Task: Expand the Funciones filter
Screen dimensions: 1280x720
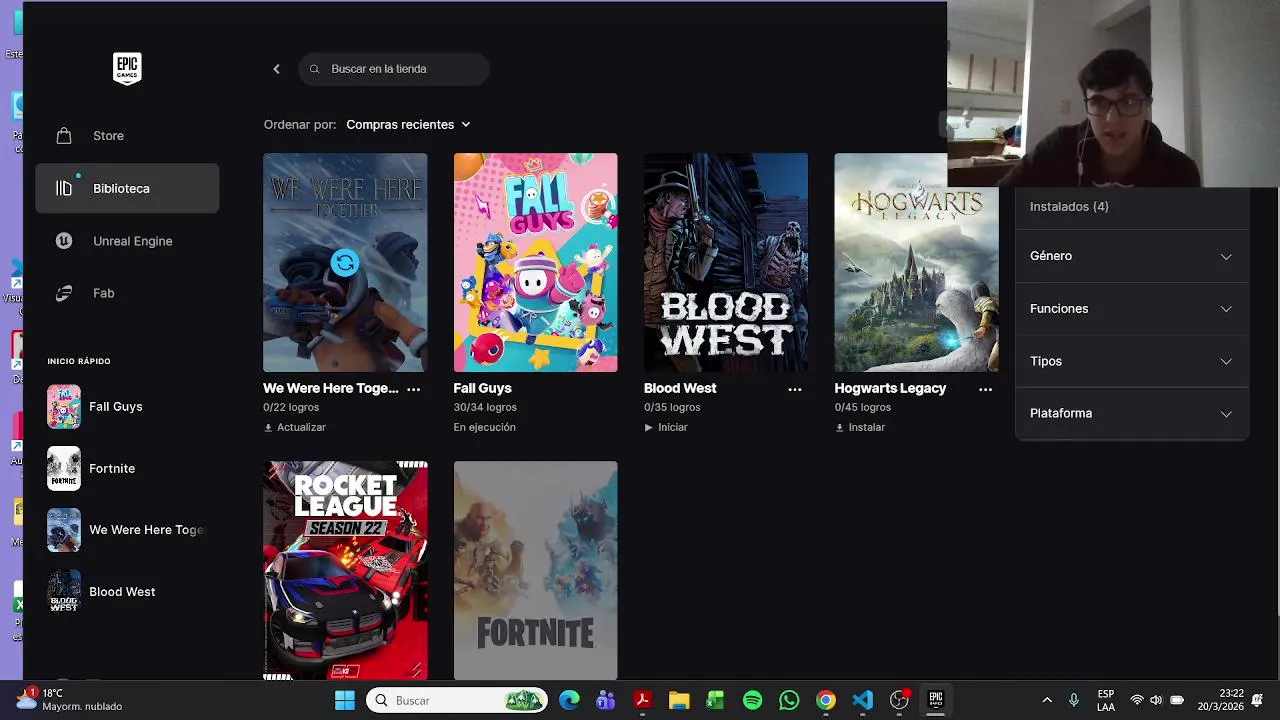Action: point(1131,309)
